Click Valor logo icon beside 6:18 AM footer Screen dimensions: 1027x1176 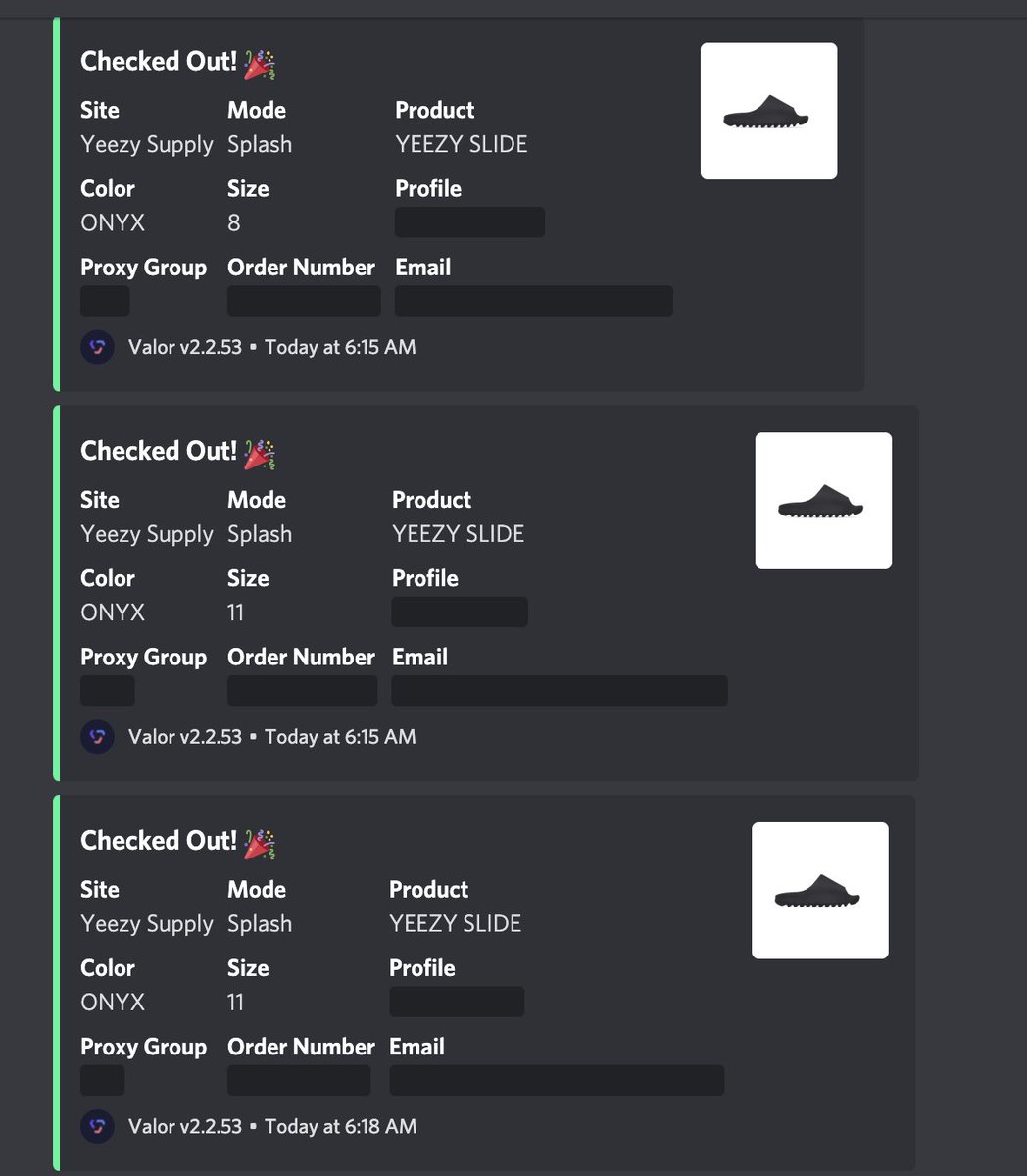tap(97, 1126)
